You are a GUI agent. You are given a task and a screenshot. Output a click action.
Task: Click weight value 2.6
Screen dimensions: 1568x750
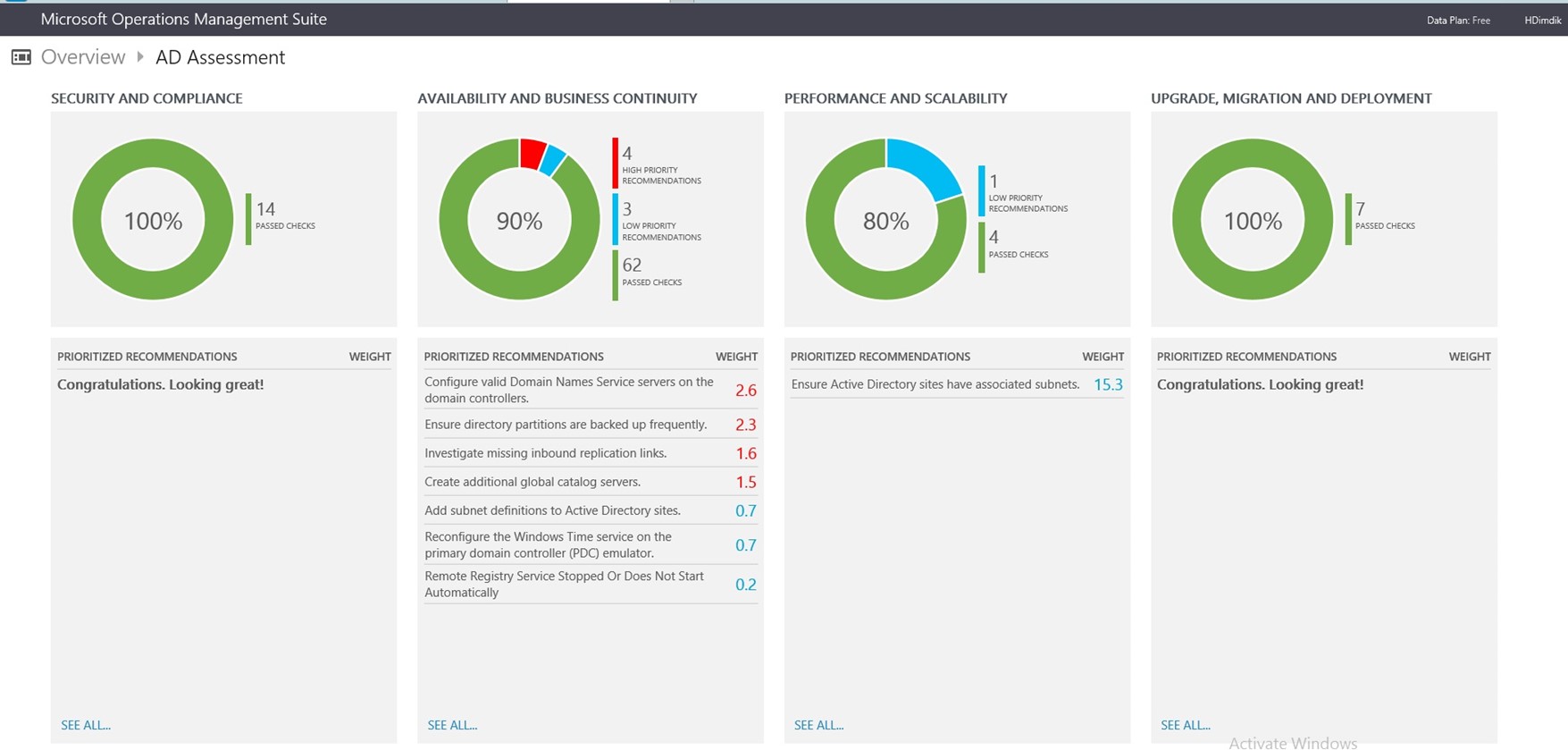click(x=746, y=391)
